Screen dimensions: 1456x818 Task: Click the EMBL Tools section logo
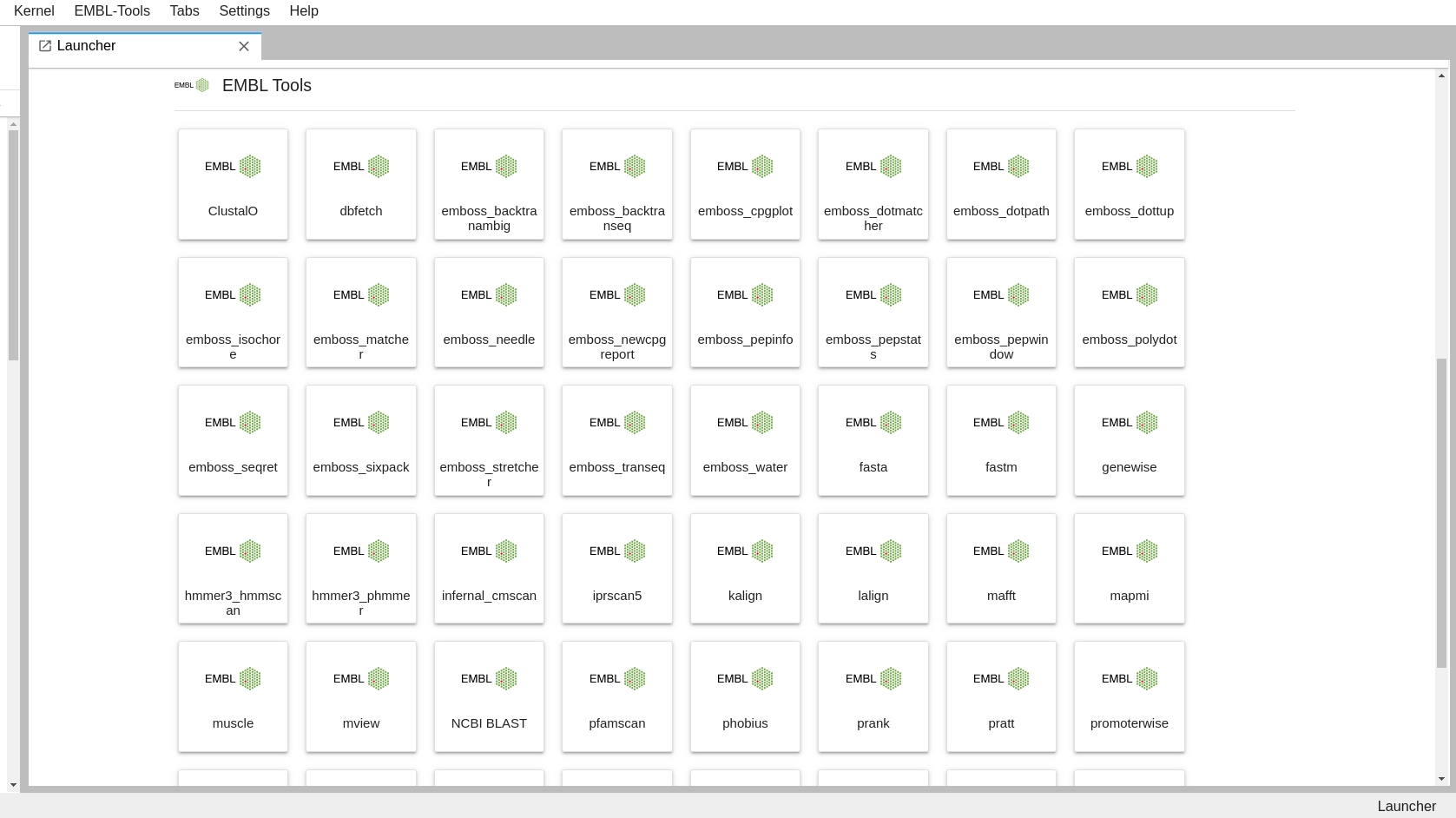click(192, 85)
